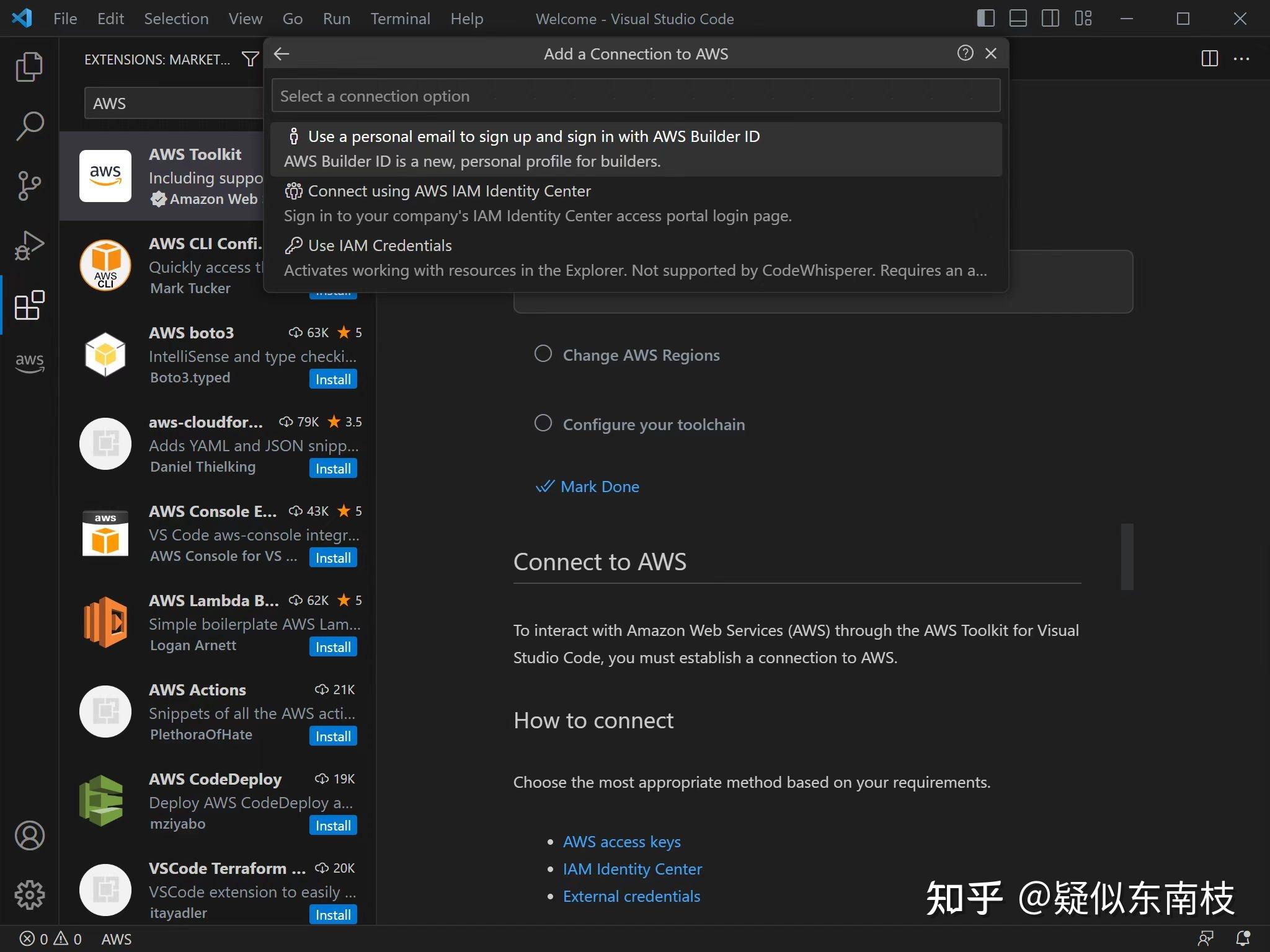Viewport: 1270px width, 952px height.
Task: Open the notifications bell in the status bar
Action: click(1242, 938)
